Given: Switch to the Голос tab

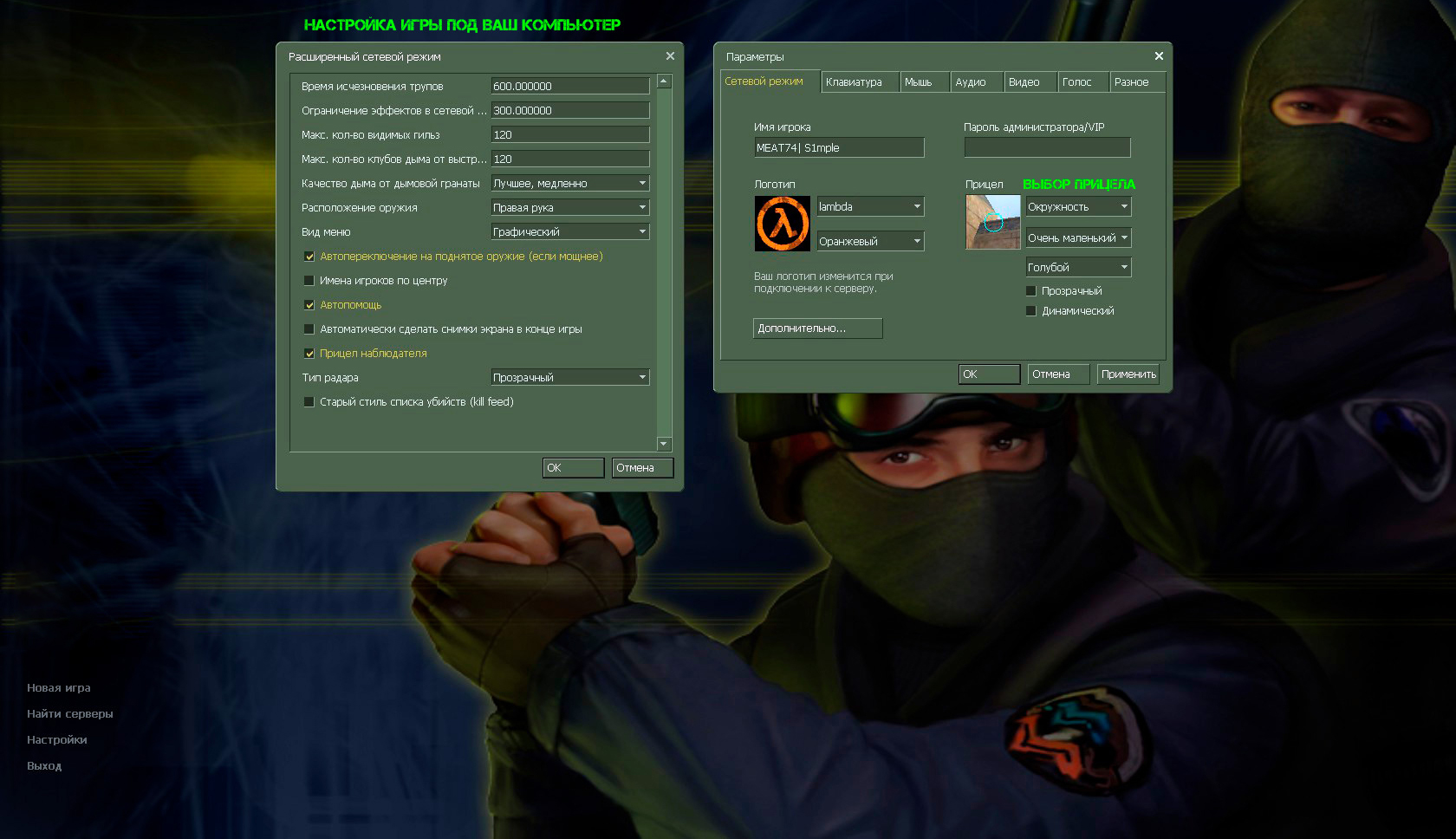Looking at the screenshot, I should [1083, 82].
